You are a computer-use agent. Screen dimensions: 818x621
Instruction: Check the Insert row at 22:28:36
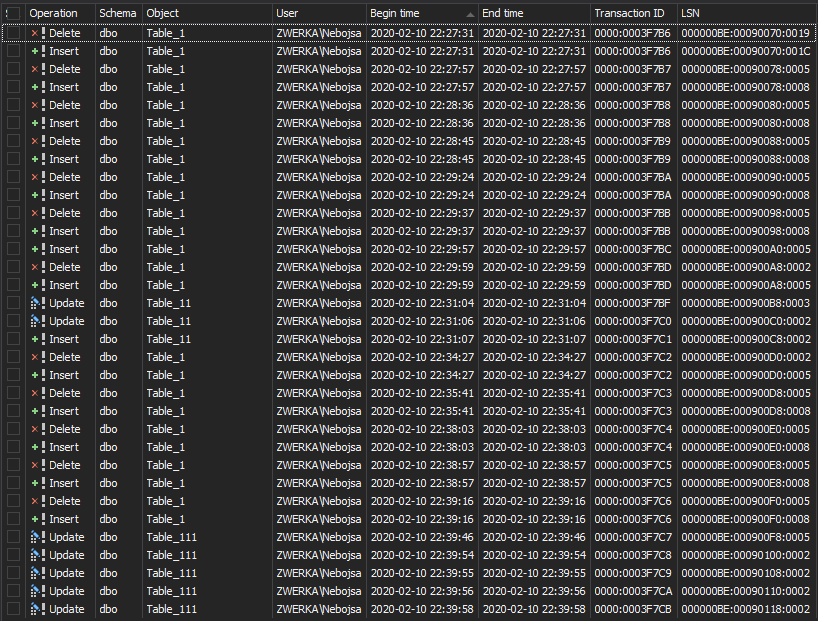tap(14, 123)
